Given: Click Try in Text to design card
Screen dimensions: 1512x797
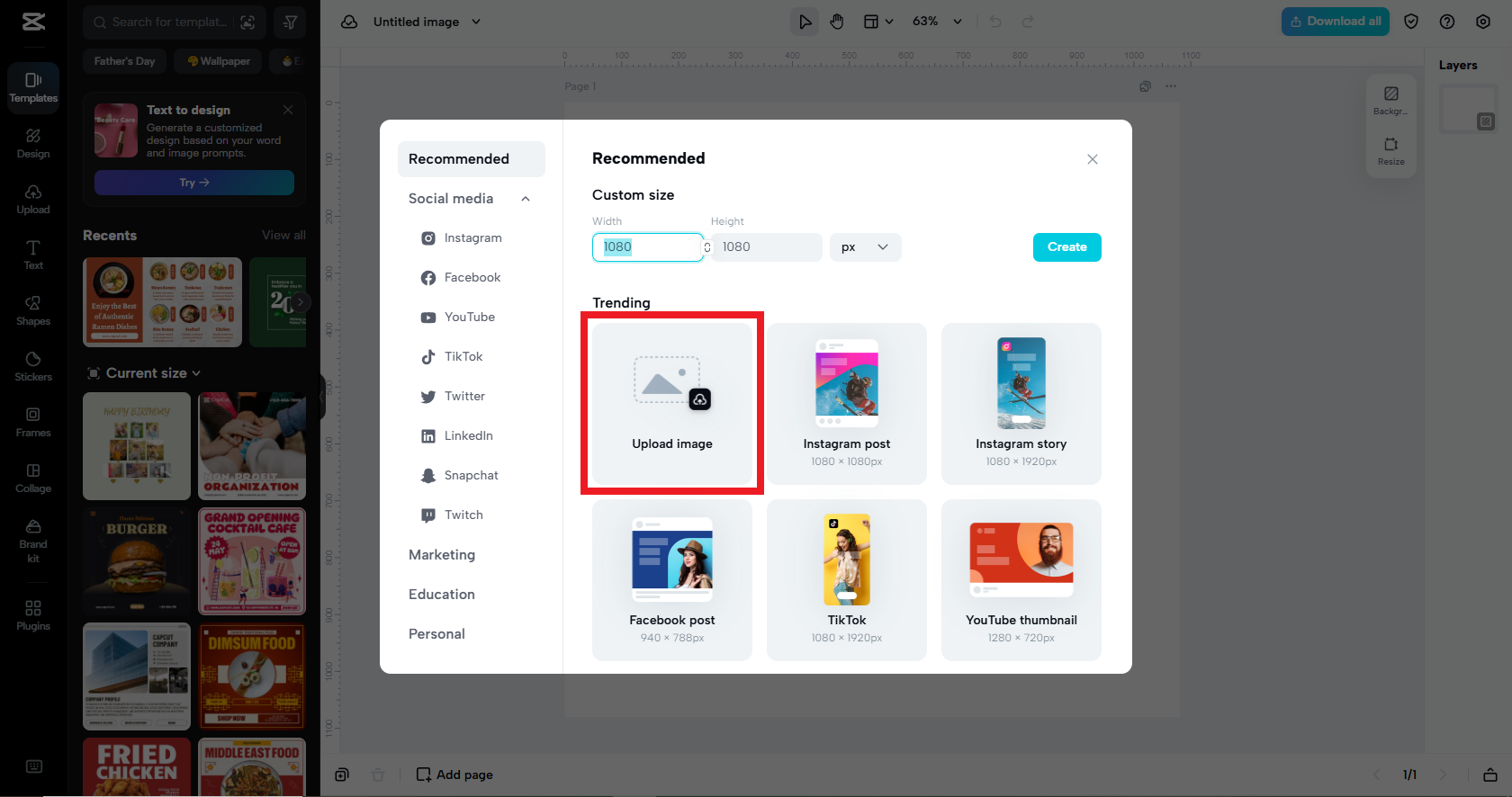Looking at the screenshot, I should click(x=194, y=183).
